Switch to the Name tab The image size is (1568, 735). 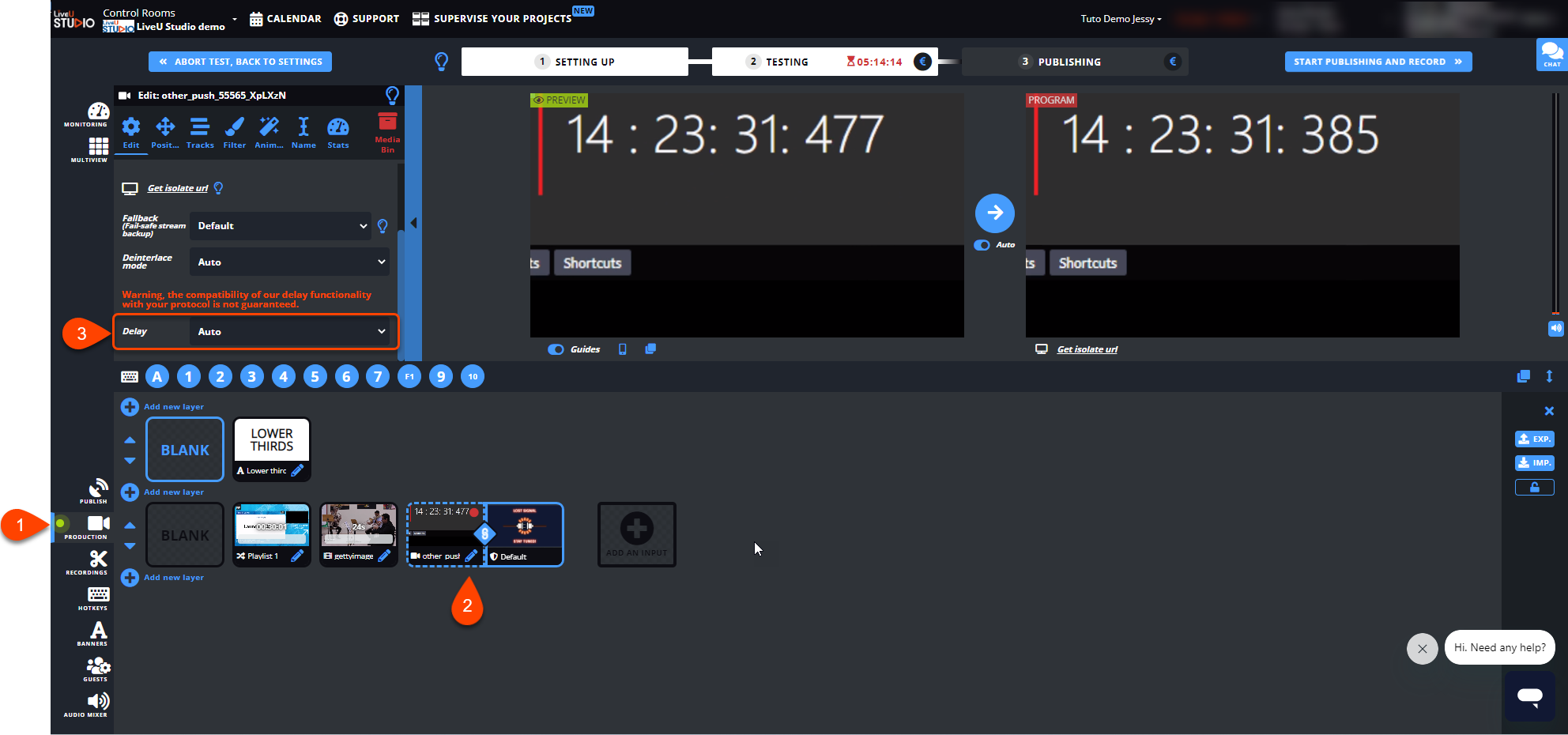pos(303,133)
